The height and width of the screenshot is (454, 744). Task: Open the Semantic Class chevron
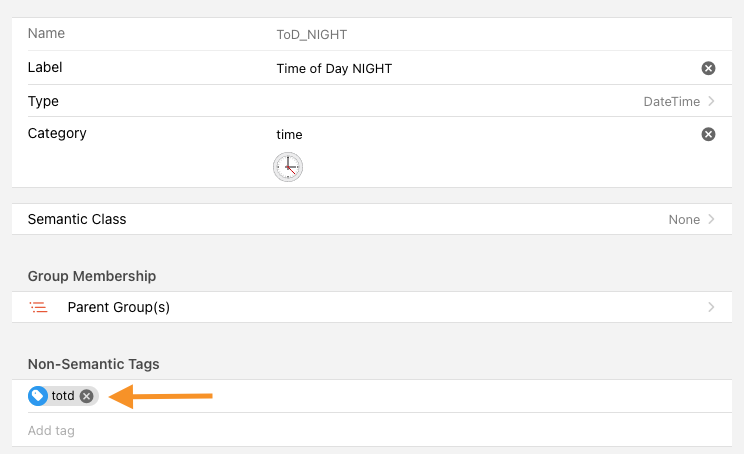coord(711,219)
